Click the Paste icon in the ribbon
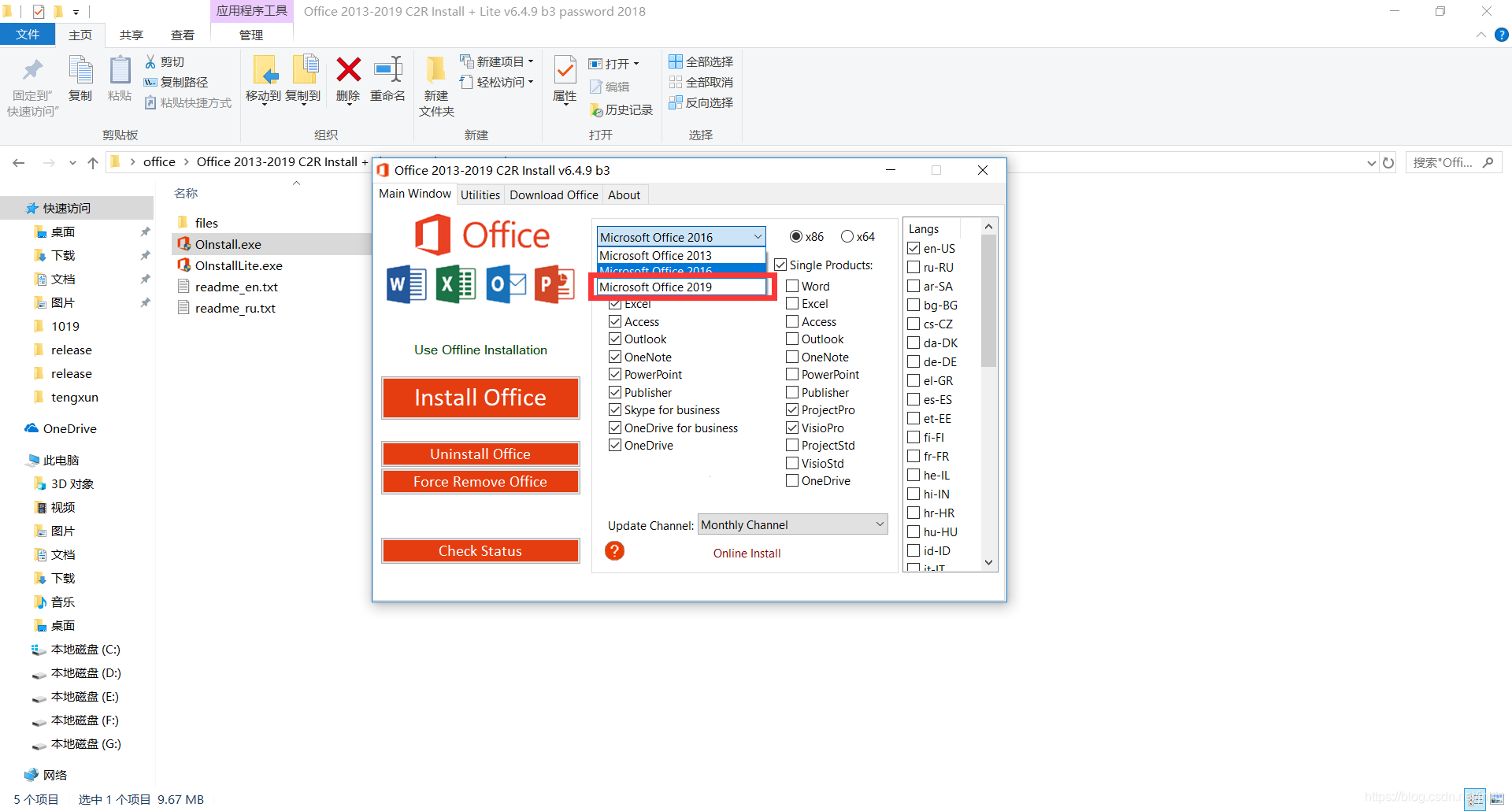 click(x=120, y=70)
